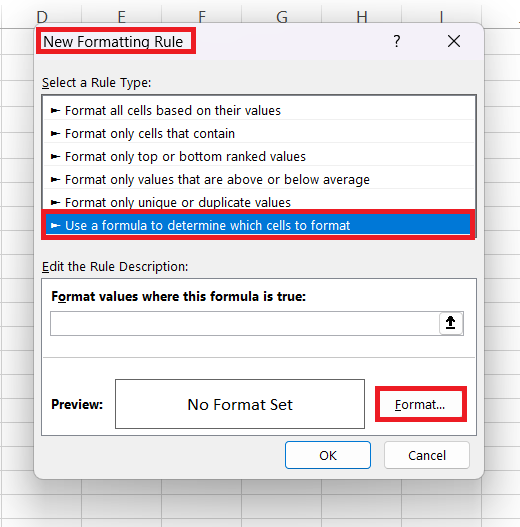Choose 'Use a formula to determine' rule

click(x=258, y=225)
